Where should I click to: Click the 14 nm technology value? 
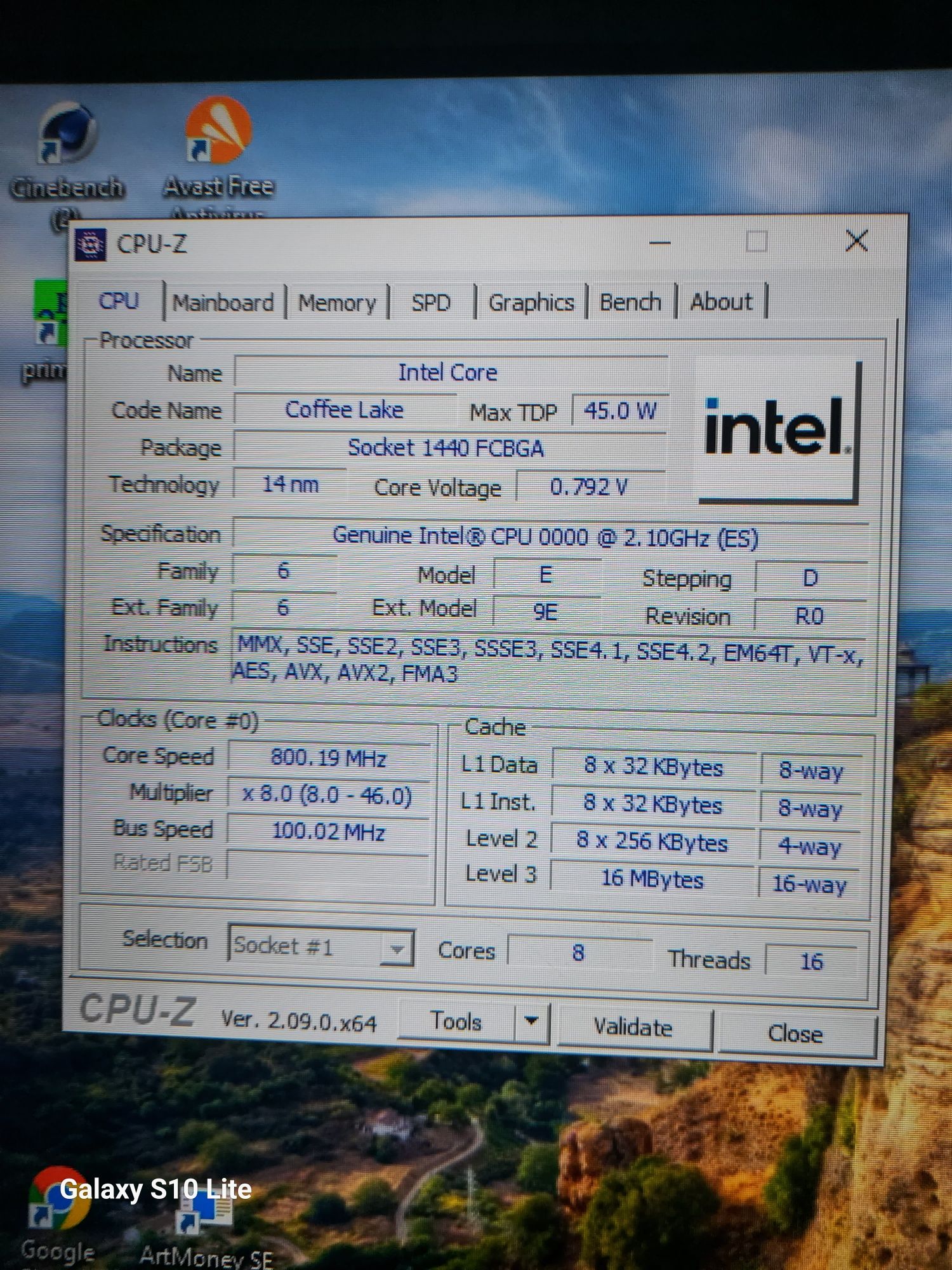(290, 485)
